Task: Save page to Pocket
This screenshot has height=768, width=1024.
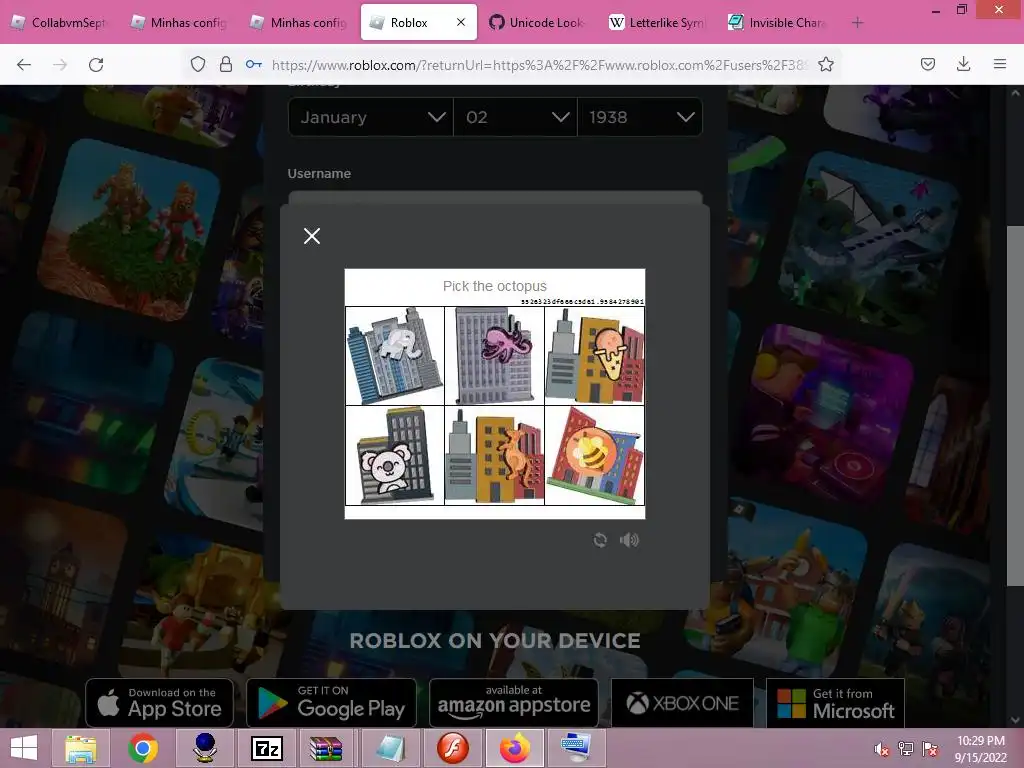Action: pos(928,64)
